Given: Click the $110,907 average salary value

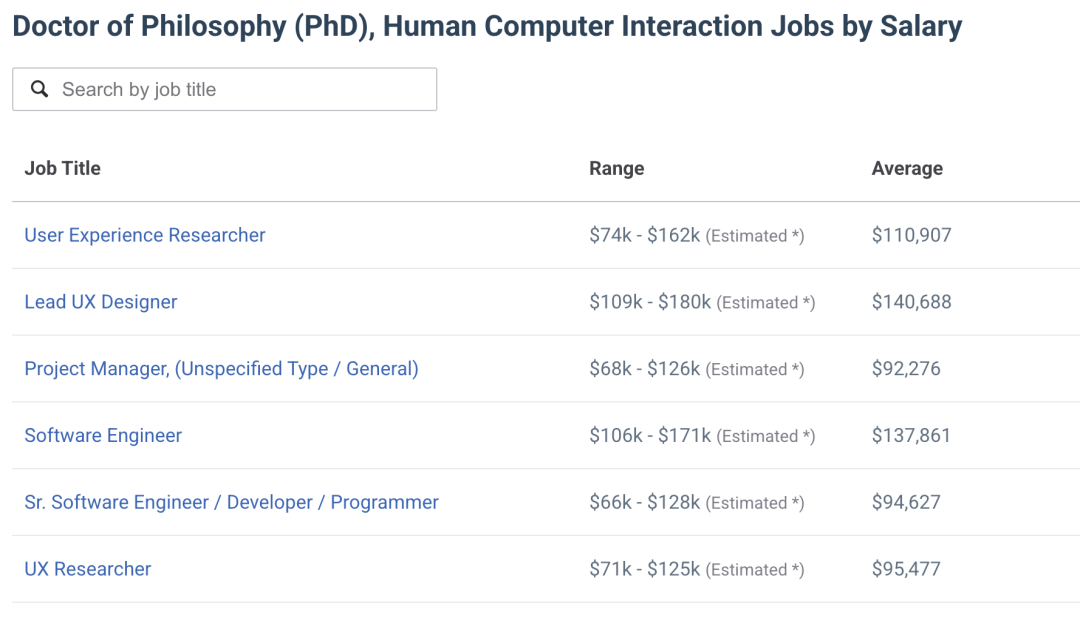Looking at the screenshot, I should [x=911, y=235].
